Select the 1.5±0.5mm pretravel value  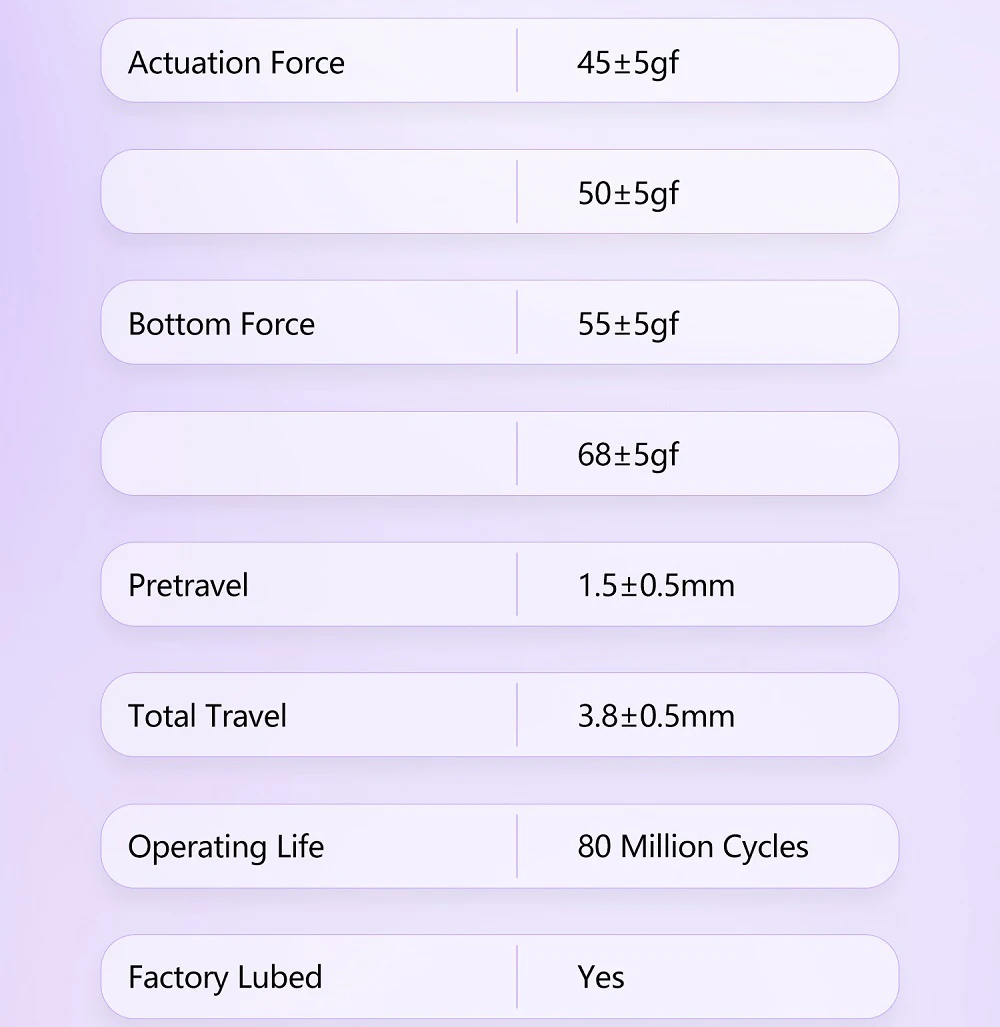(656, 586)
